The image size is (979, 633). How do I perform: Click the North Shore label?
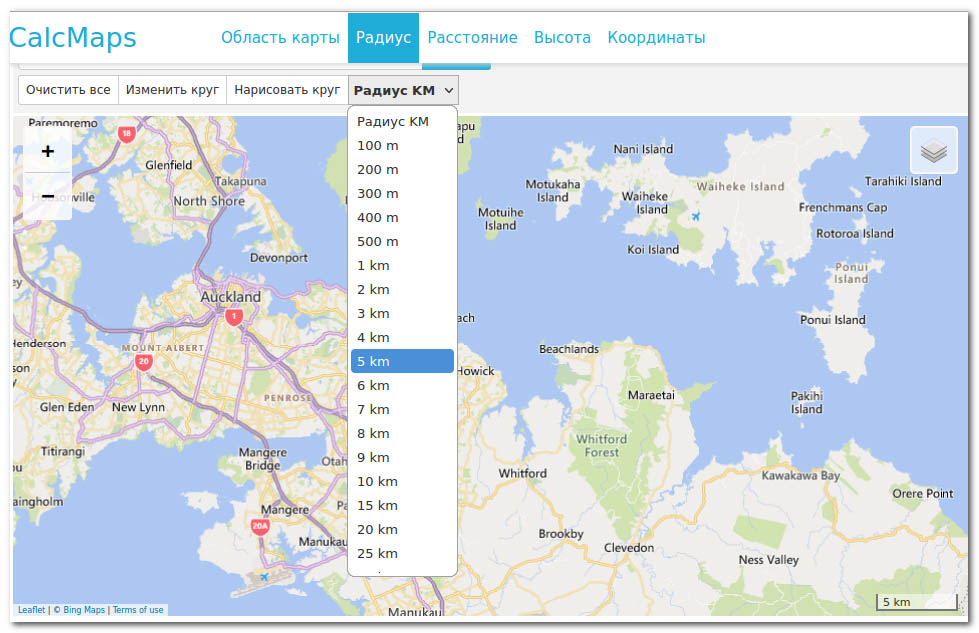pyautogui.click(x=209, y=201)
